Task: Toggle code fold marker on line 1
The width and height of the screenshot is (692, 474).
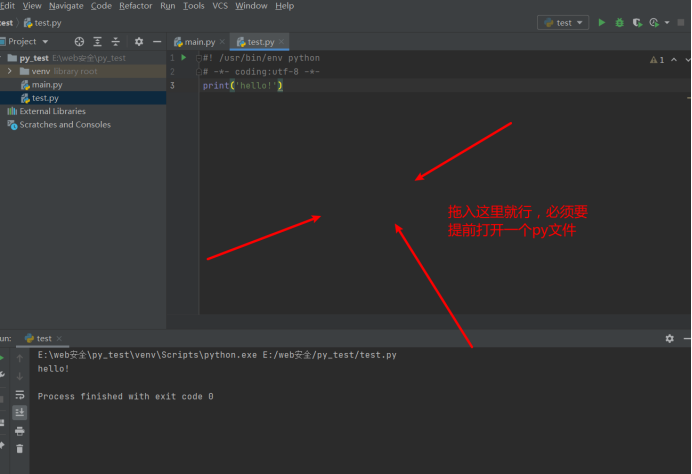Action: click(199, 58)
